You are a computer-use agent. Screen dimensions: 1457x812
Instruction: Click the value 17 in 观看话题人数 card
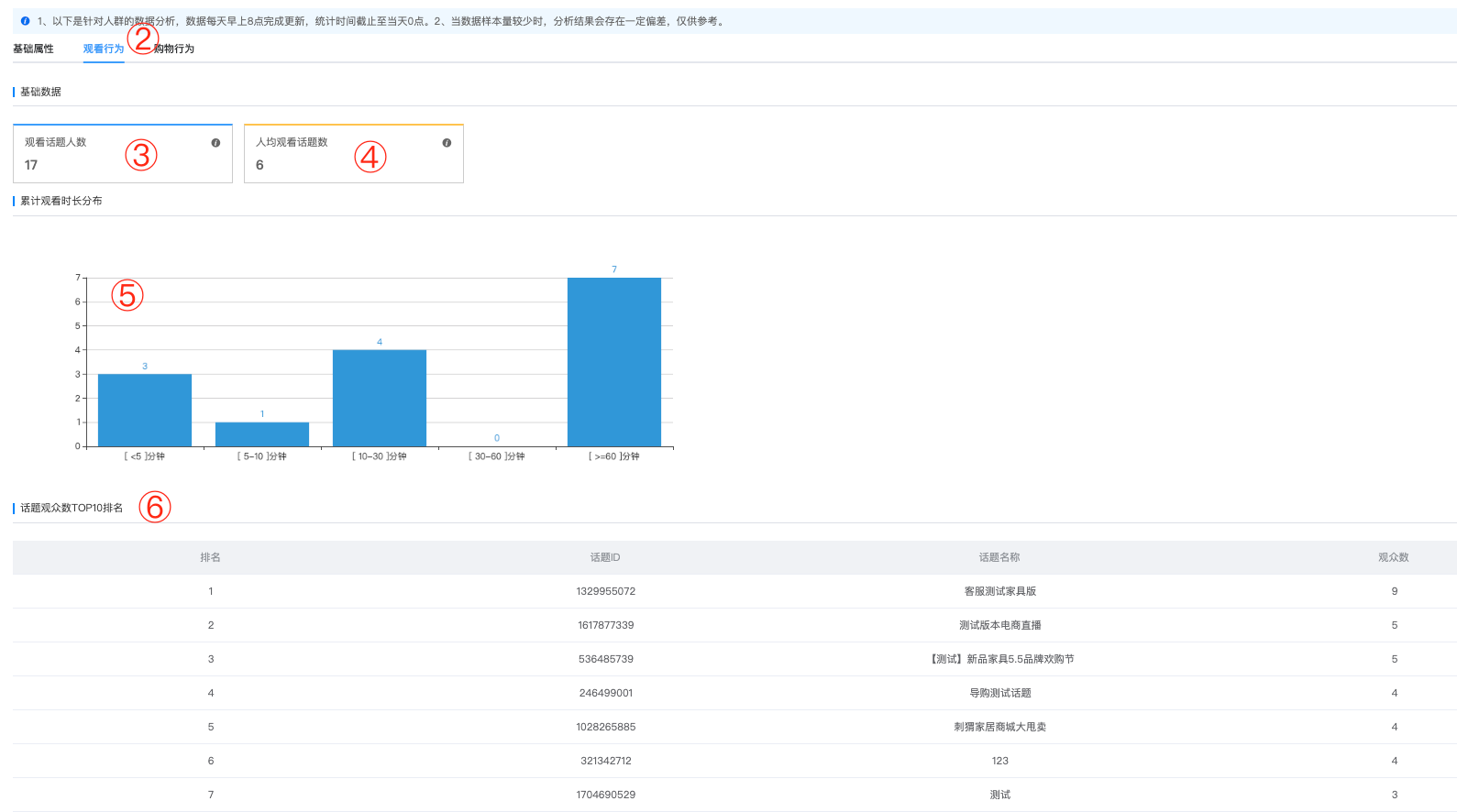pos(31,165)
